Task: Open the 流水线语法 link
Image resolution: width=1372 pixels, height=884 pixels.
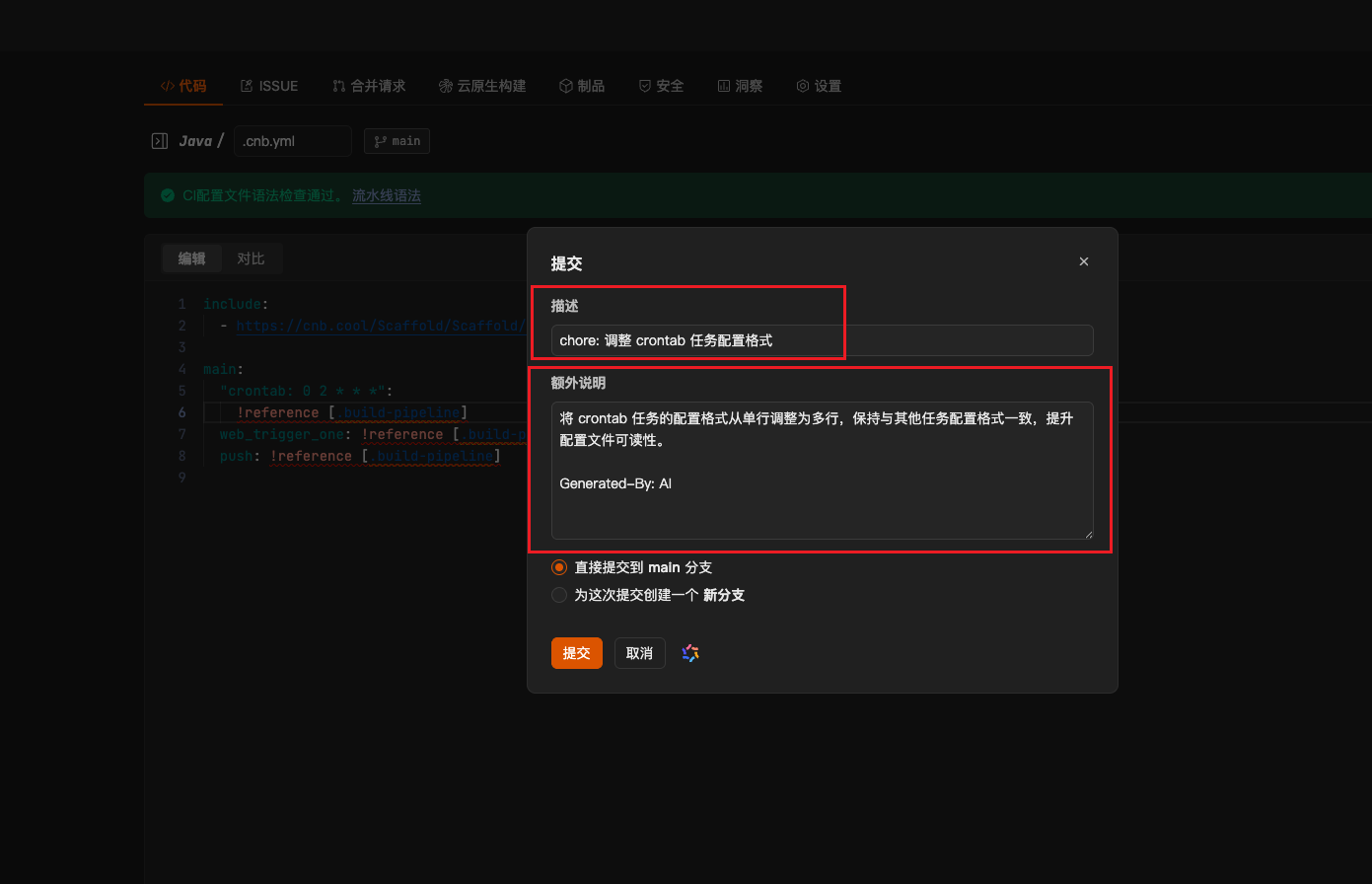Action: click(x=387, y=195)
